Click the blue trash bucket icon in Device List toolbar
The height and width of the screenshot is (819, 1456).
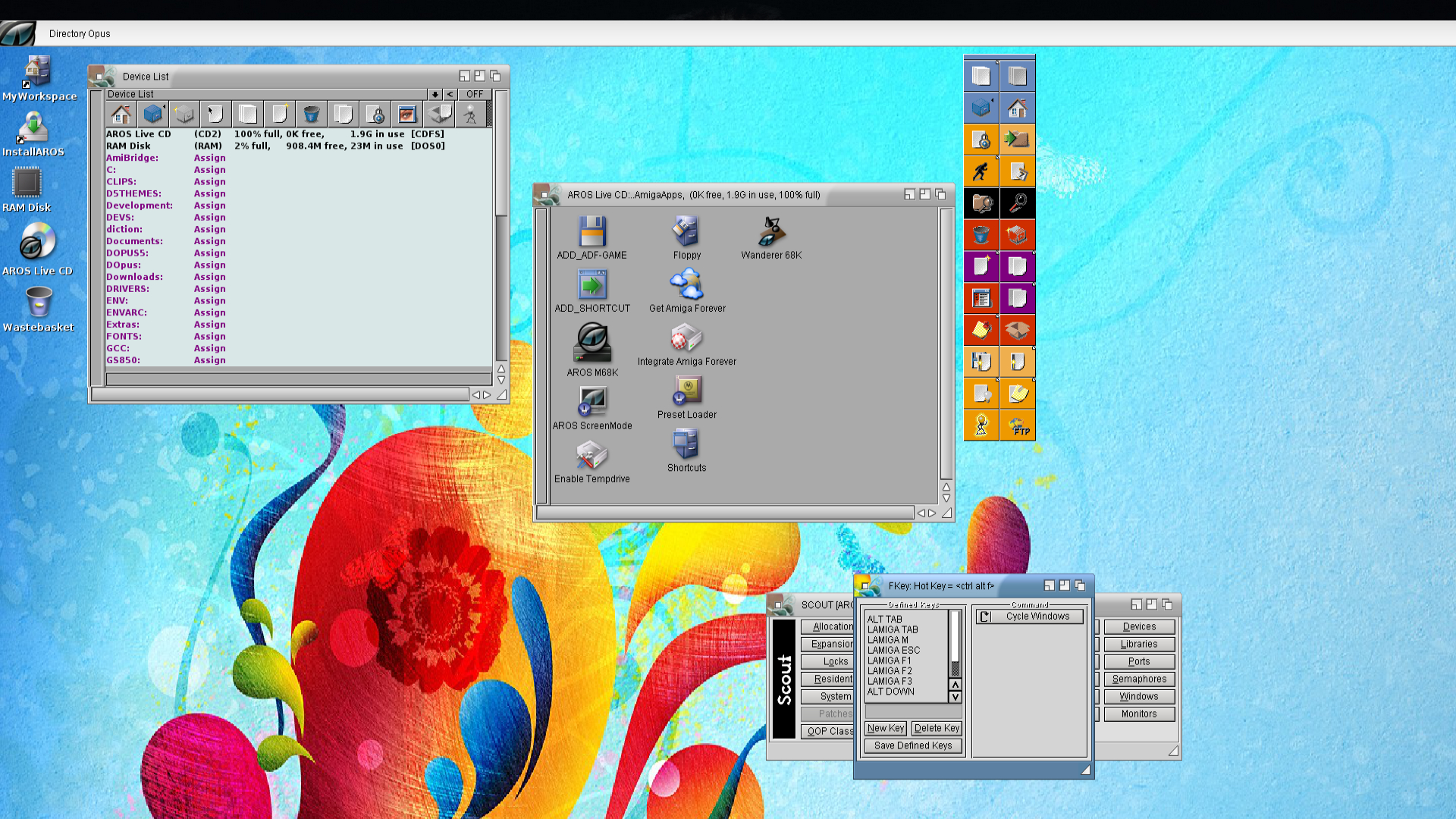311,115
